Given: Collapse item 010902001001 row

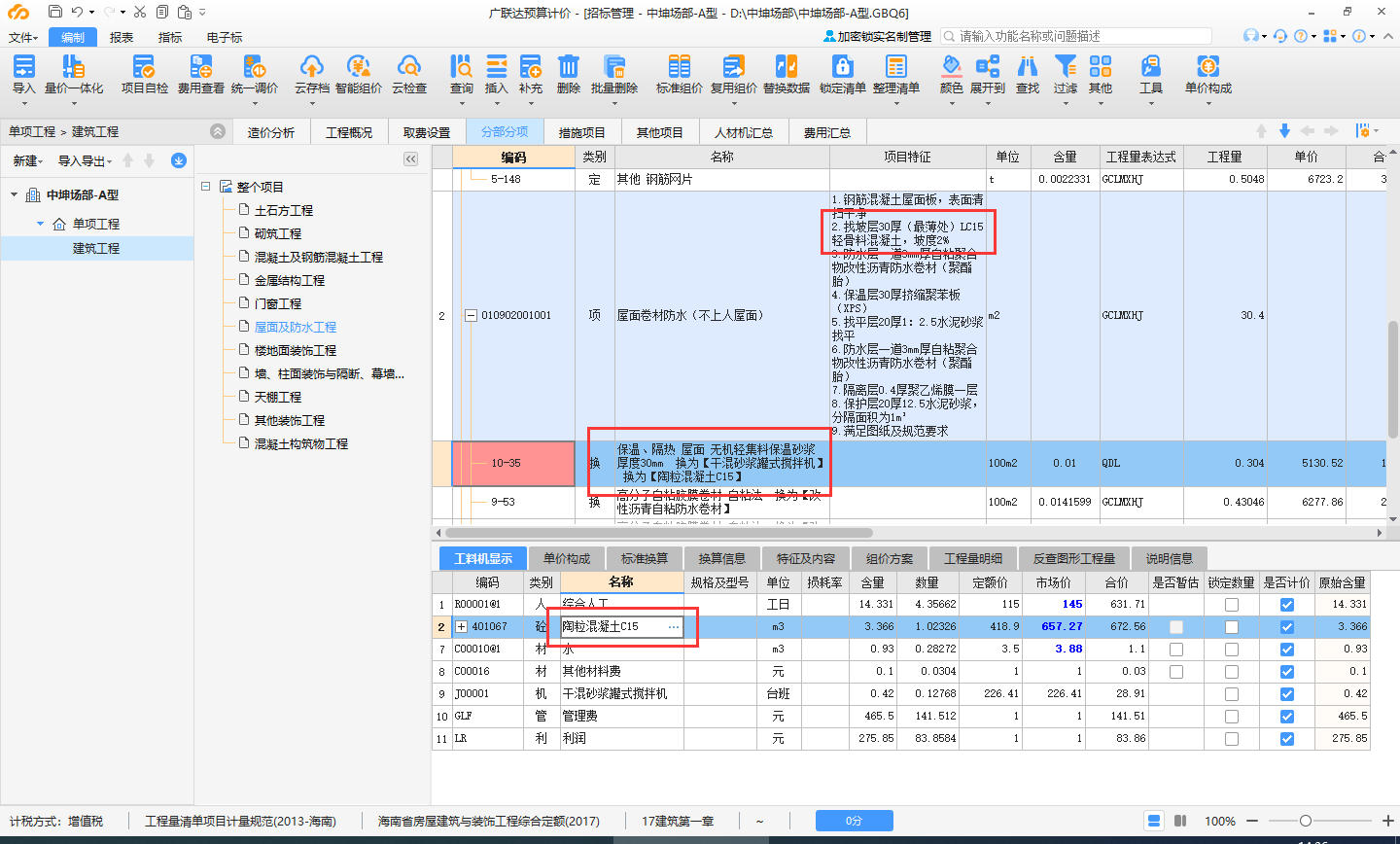Looking at the screenshot, I should pyautogui.click(x=472, y=315).
